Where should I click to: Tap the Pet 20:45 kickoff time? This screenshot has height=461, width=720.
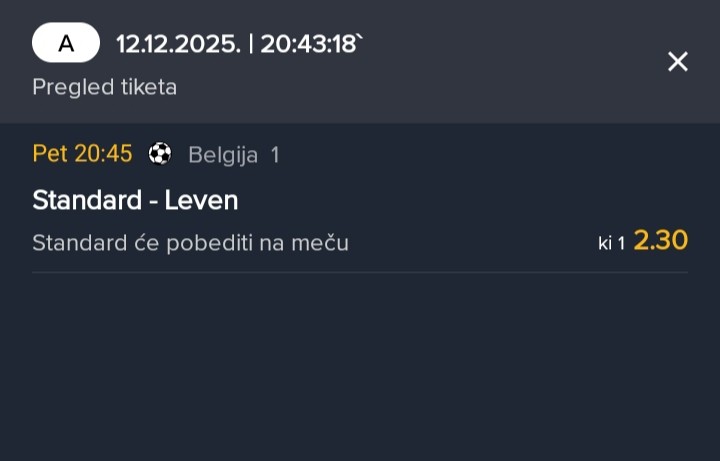tap(82, 154)
